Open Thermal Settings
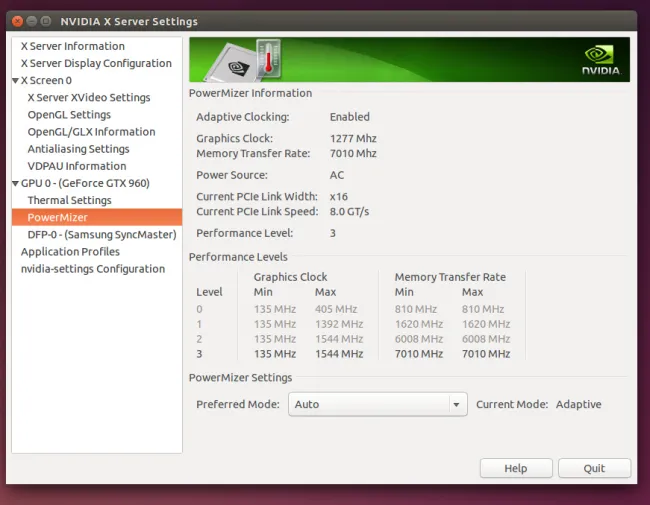The height and width of the screenshot is (505, 650). 69,200
